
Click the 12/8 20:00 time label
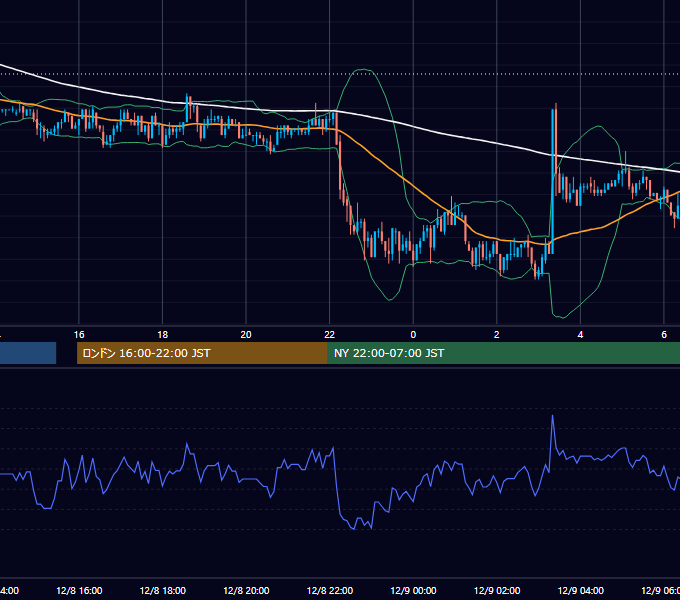point(246,590)
